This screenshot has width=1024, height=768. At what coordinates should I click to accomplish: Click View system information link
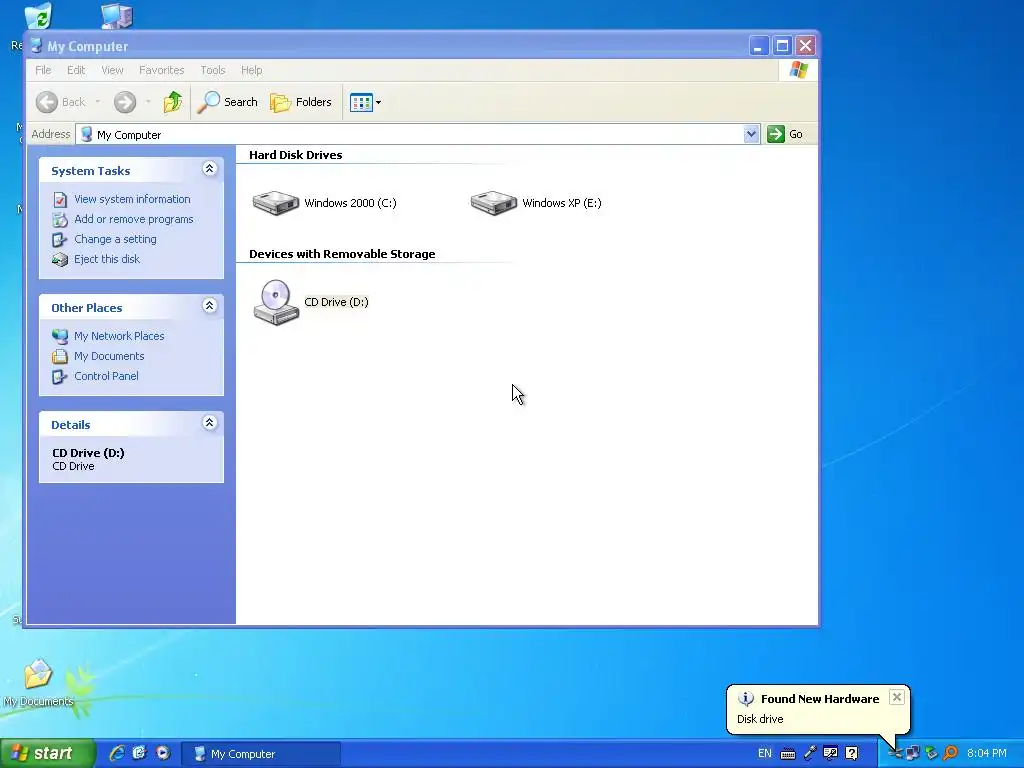[132, 199]
